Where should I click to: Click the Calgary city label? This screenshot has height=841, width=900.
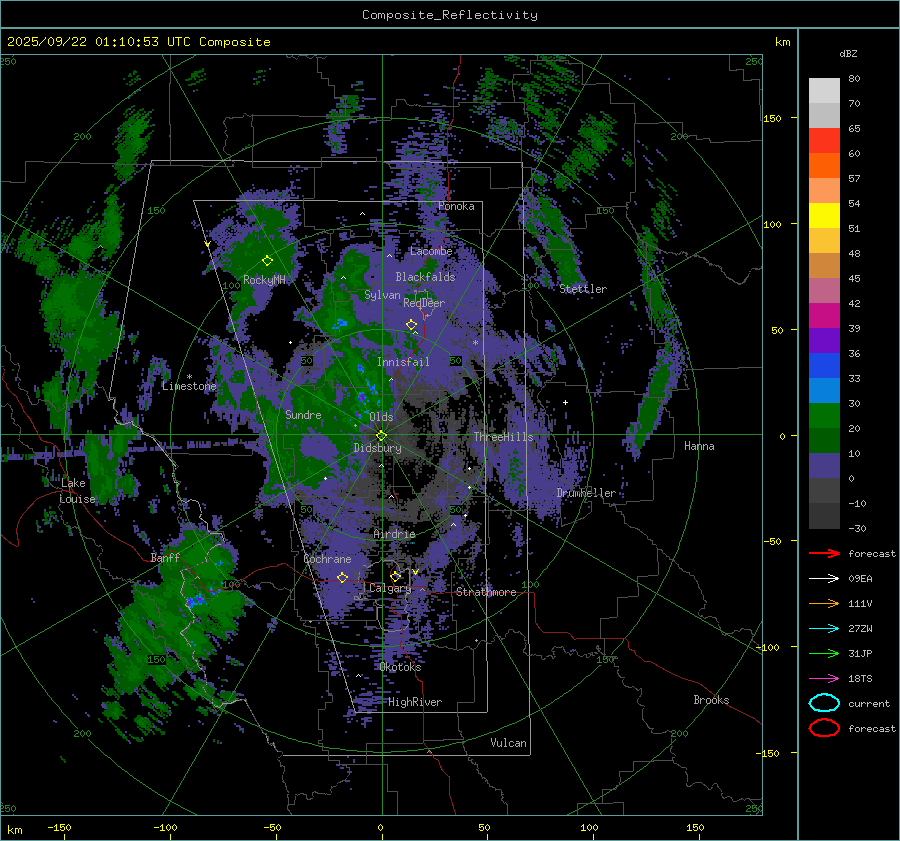click(x=390, y=589)
